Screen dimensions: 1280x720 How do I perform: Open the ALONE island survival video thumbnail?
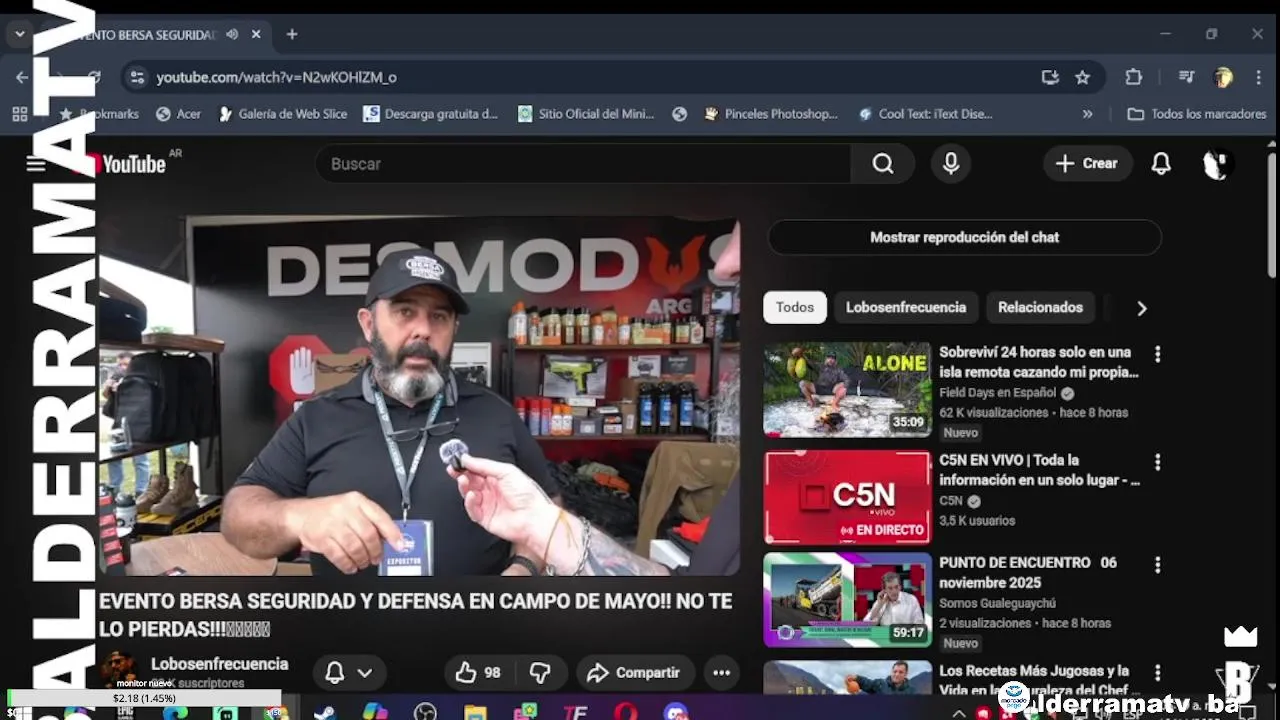(847, 390)
